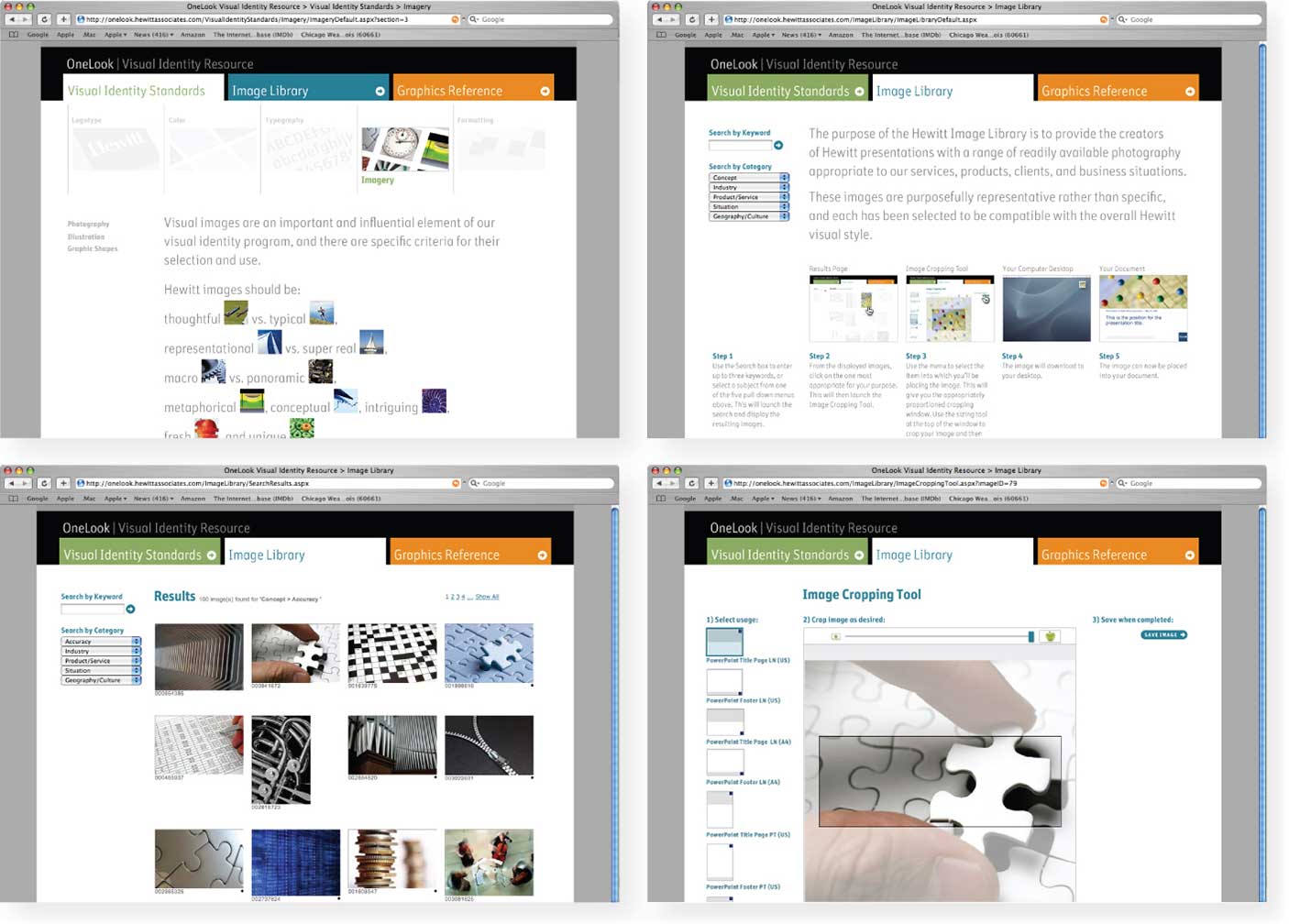The width and height of the screenshot is (1289, 924).
Task: Open the crossword puzzle result thumbnail
Action: (x=392, y=653)
